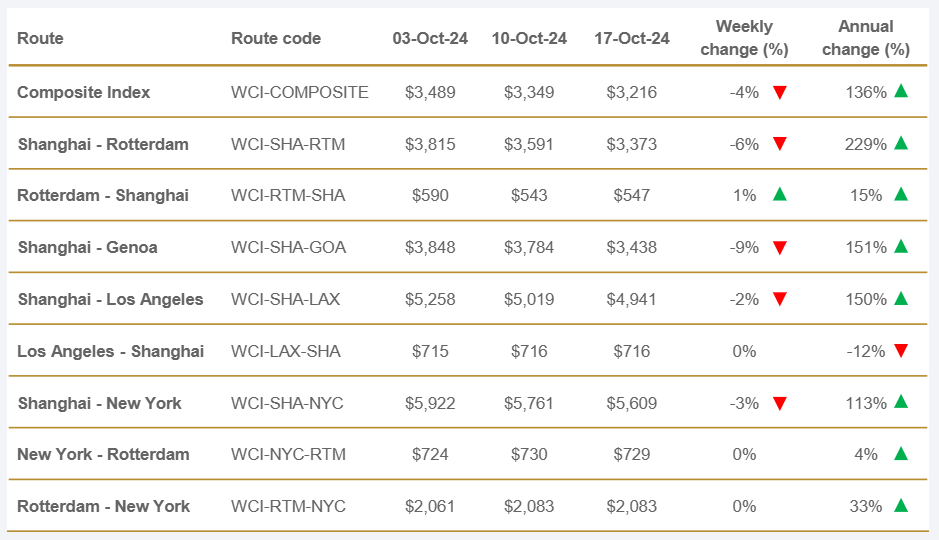939x540 pixels.
Task: Click the WCI-COMPOSITE route code
Action: tap(299, 92)
